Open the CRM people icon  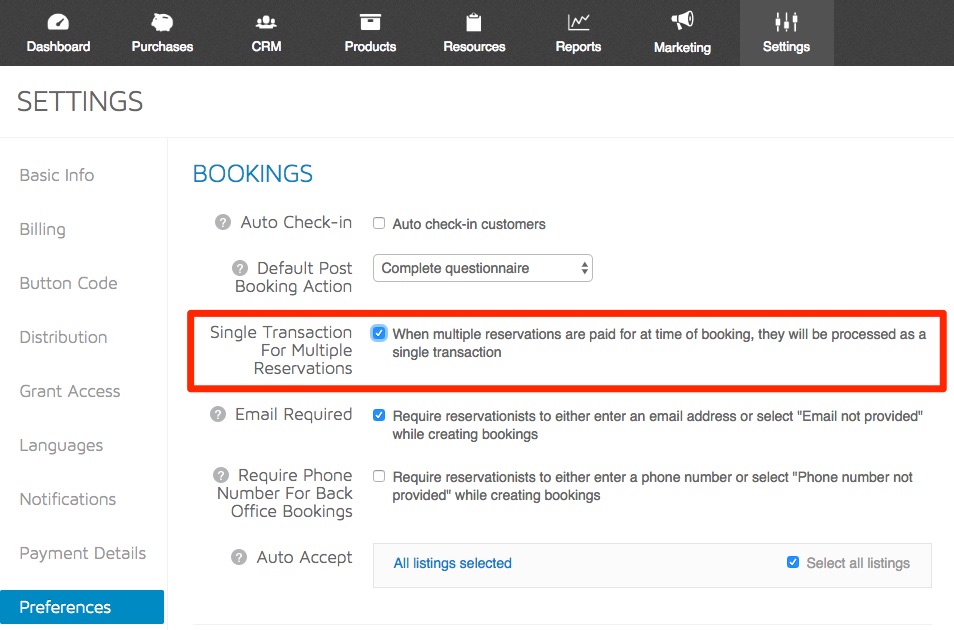point(266,23)
